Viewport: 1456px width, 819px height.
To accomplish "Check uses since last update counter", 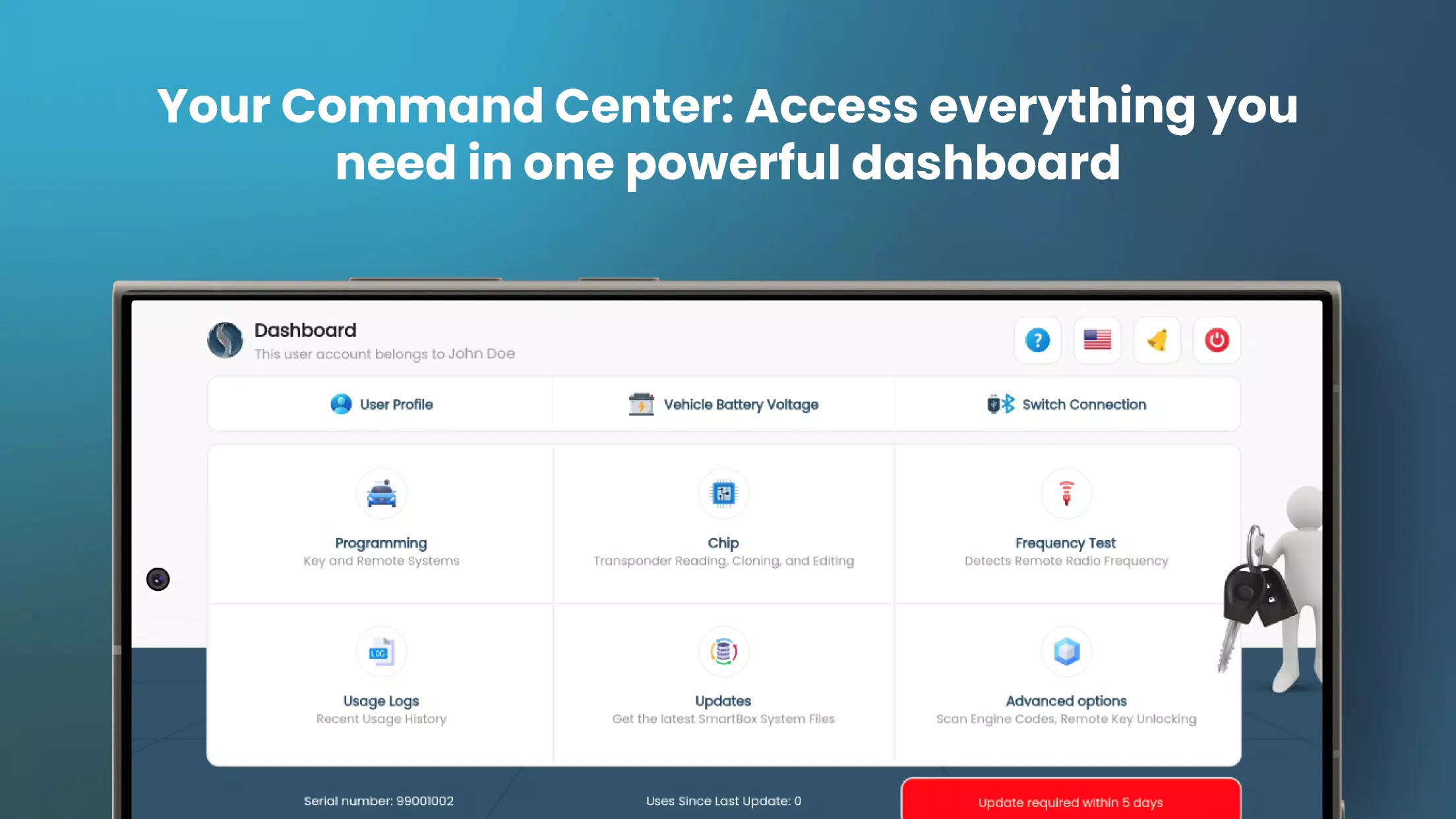I will click(x=724, y=801).
